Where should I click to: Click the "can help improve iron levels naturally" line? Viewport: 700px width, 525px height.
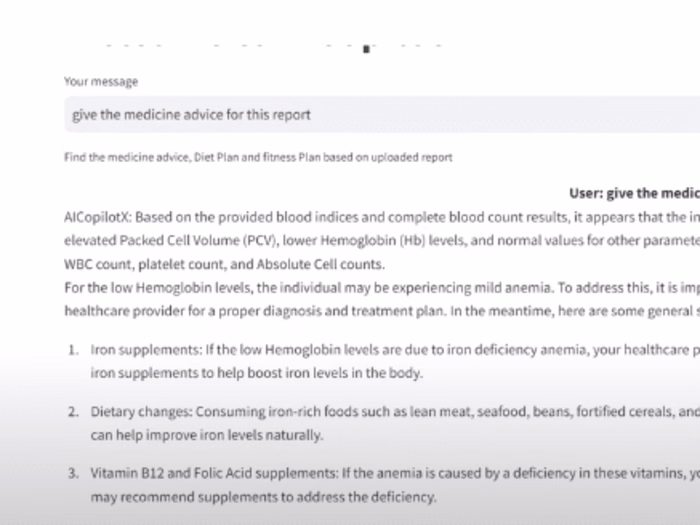[207, 435]
